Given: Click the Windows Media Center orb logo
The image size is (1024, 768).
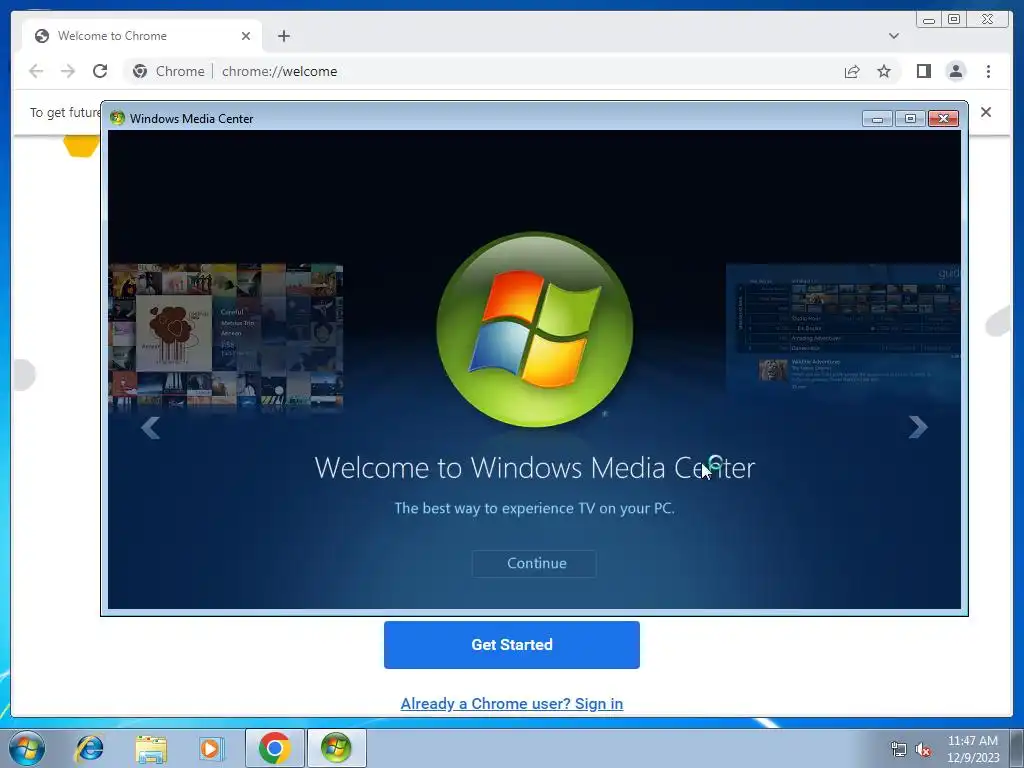Looking at the screenshot, I should [535, 330].
